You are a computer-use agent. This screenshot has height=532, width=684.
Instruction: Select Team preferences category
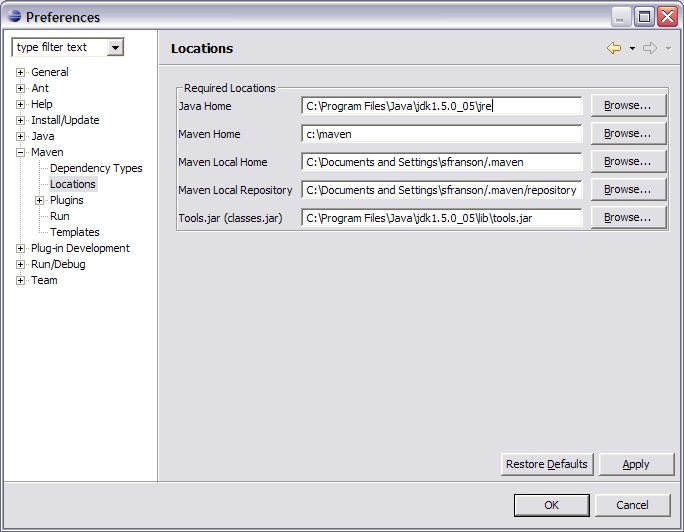pyautogui.click(x=44, y=280)
